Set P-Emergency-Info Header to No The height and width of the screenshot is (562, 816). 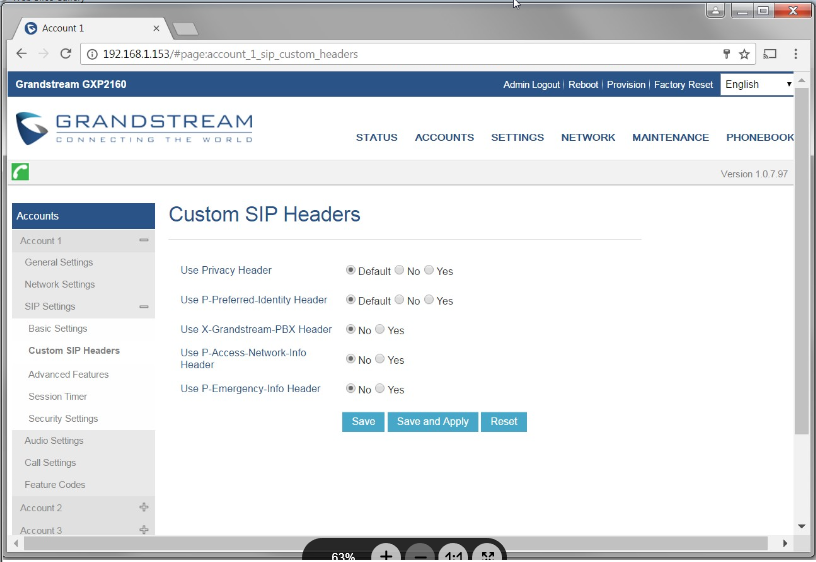coord(350,389)
